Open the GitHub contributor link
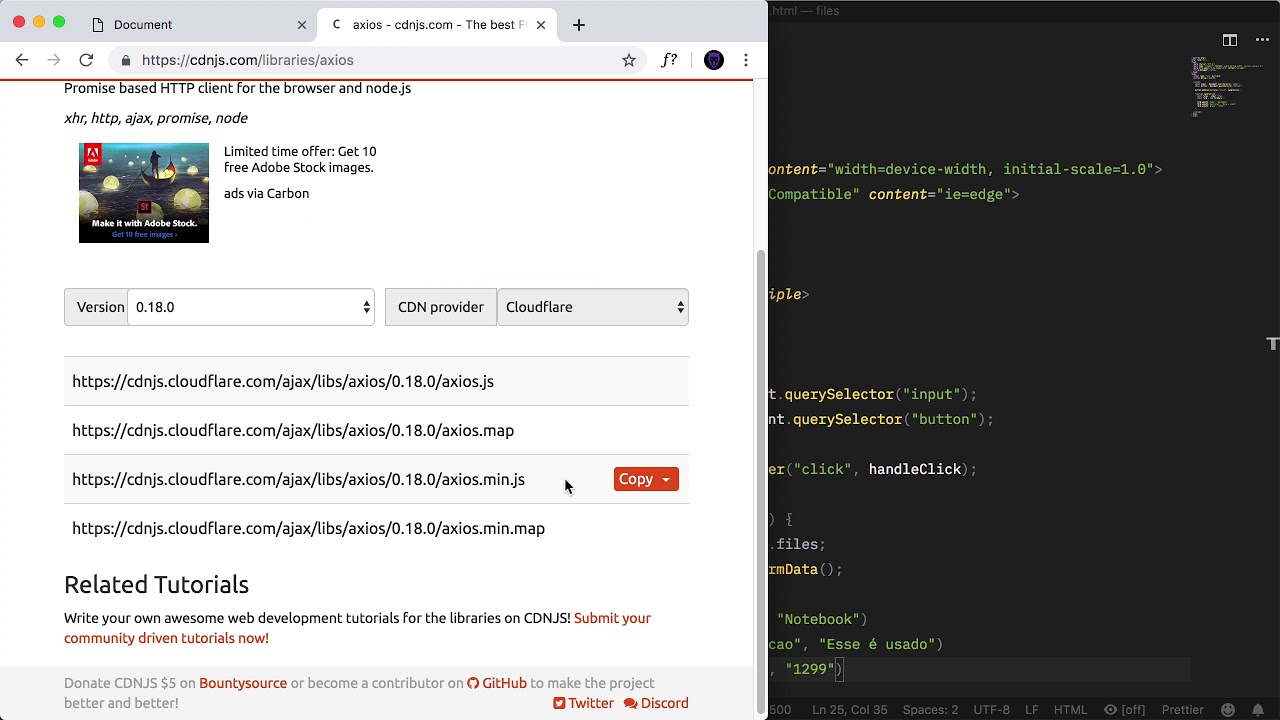Image resolution: width=1280 pixels, height=720 pixels. [497, 683]
